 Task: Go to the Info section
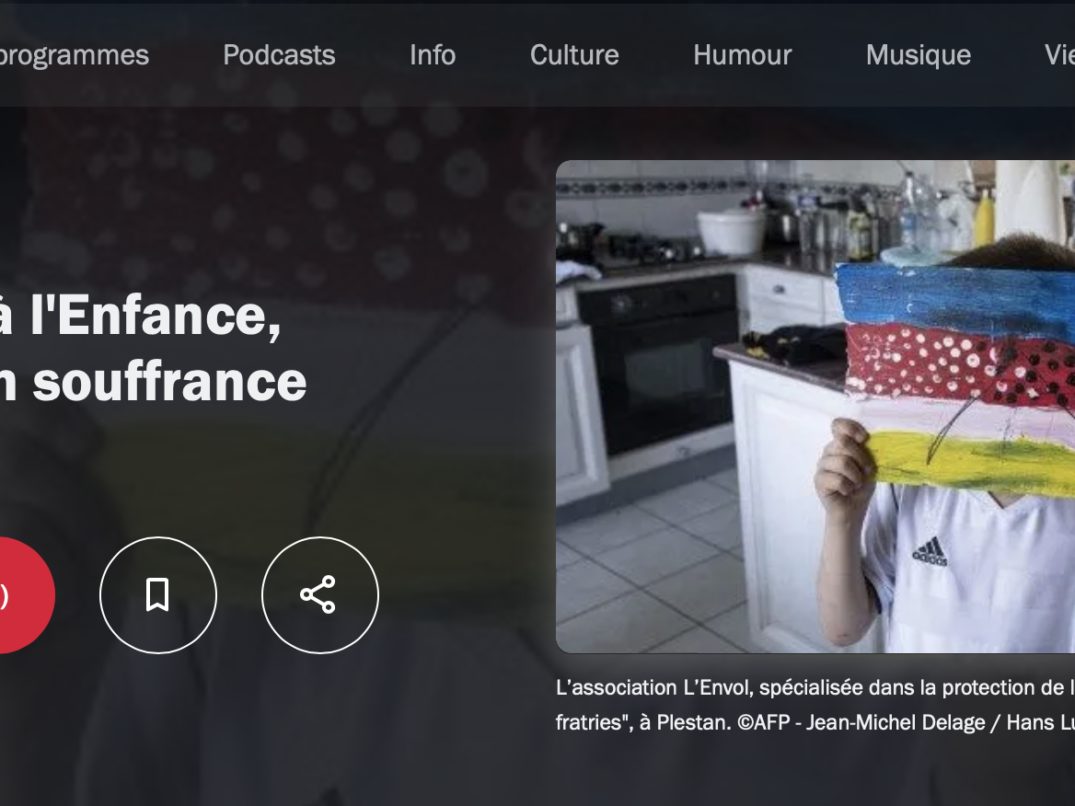433,55
